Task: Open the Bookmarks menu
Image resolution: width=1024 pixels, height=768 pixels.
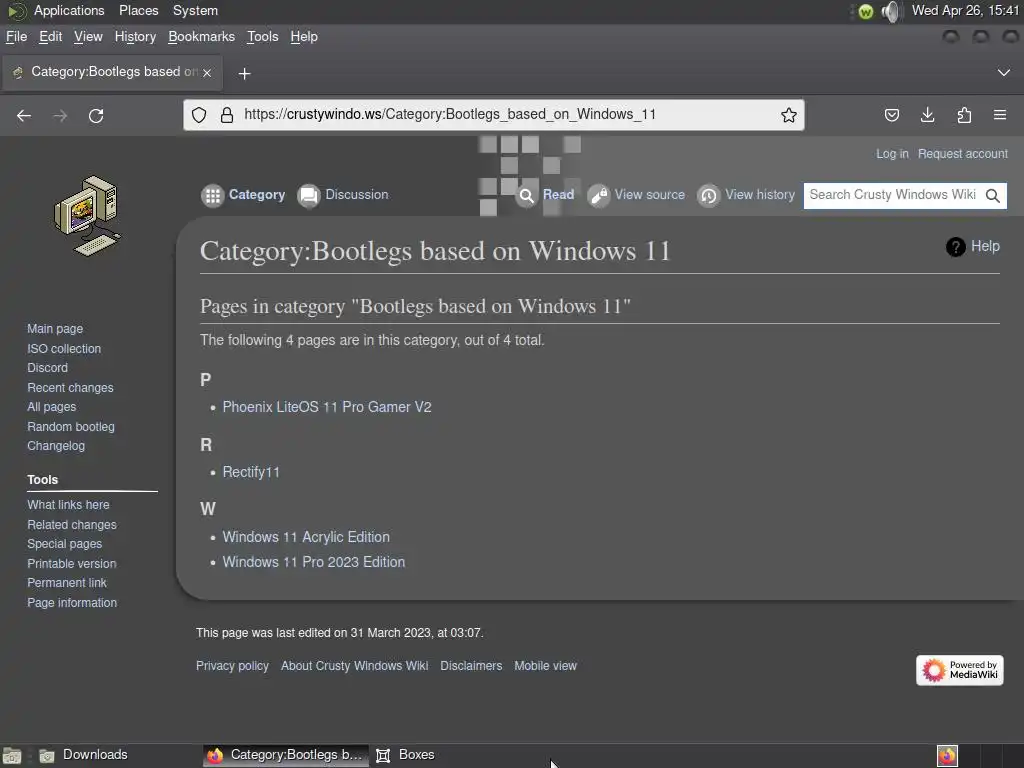Action: tap(201, 37)
